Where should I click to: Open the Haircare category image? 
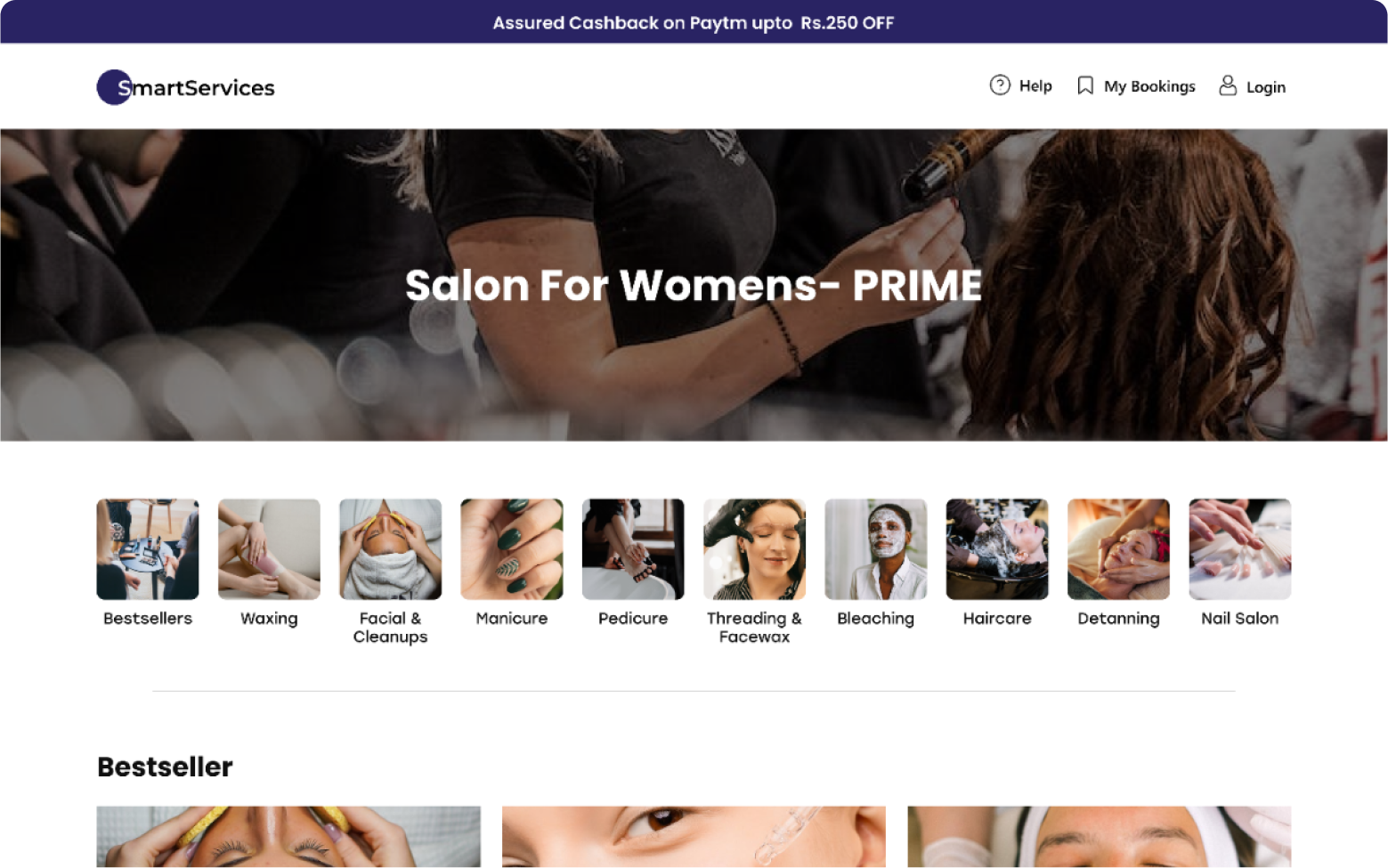click(997, 549)
